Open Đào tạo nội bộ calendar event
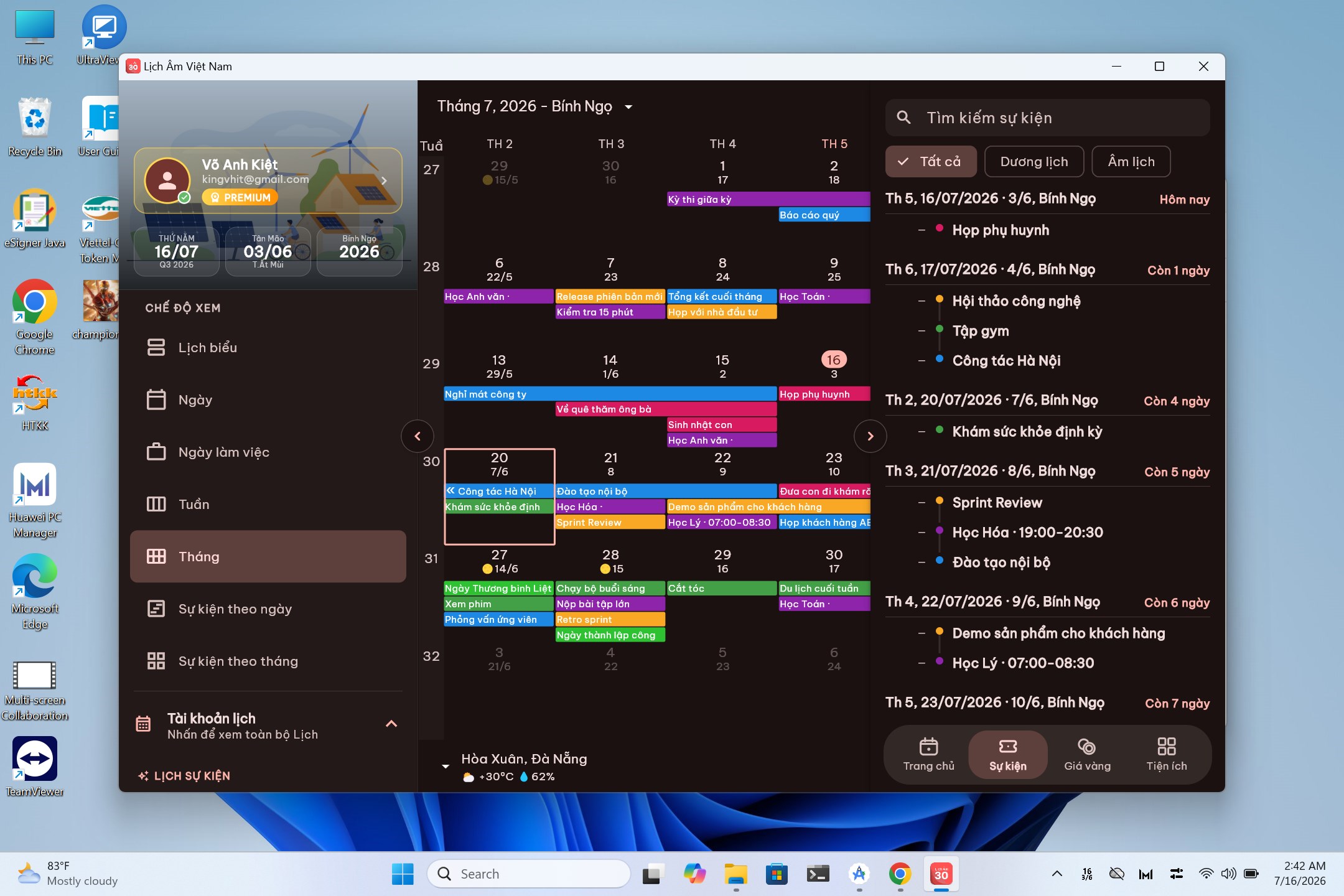Viewport: 1344px width, 896px height. click(666, 491)
